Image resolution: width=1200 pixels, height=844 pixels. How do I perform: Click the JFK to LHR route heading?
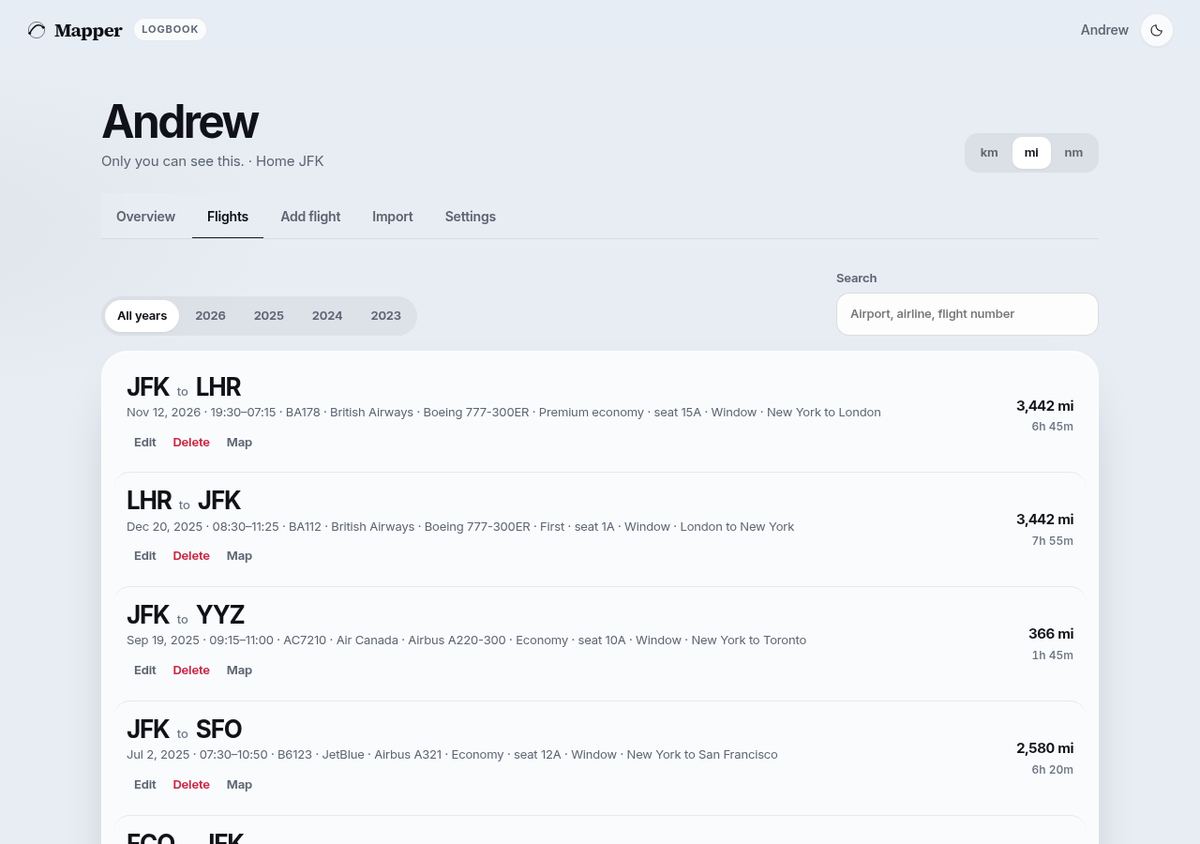pos(184,387)
